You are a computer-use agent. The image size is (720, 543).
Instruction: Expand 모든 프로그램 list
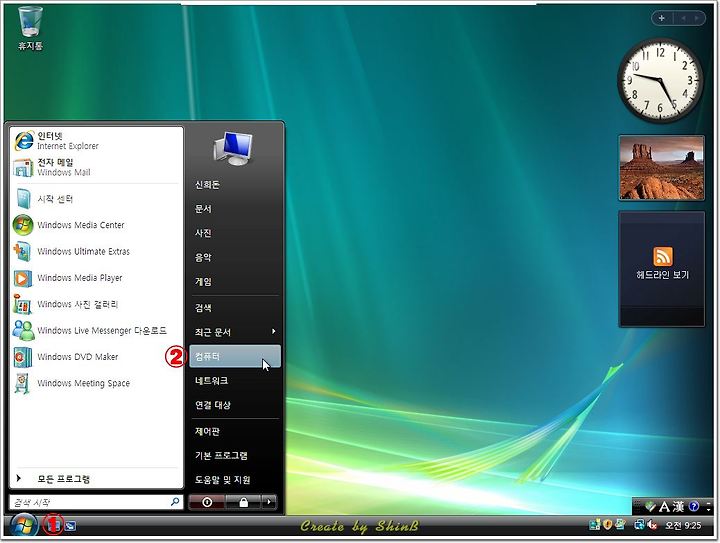[x=94, y=479]
